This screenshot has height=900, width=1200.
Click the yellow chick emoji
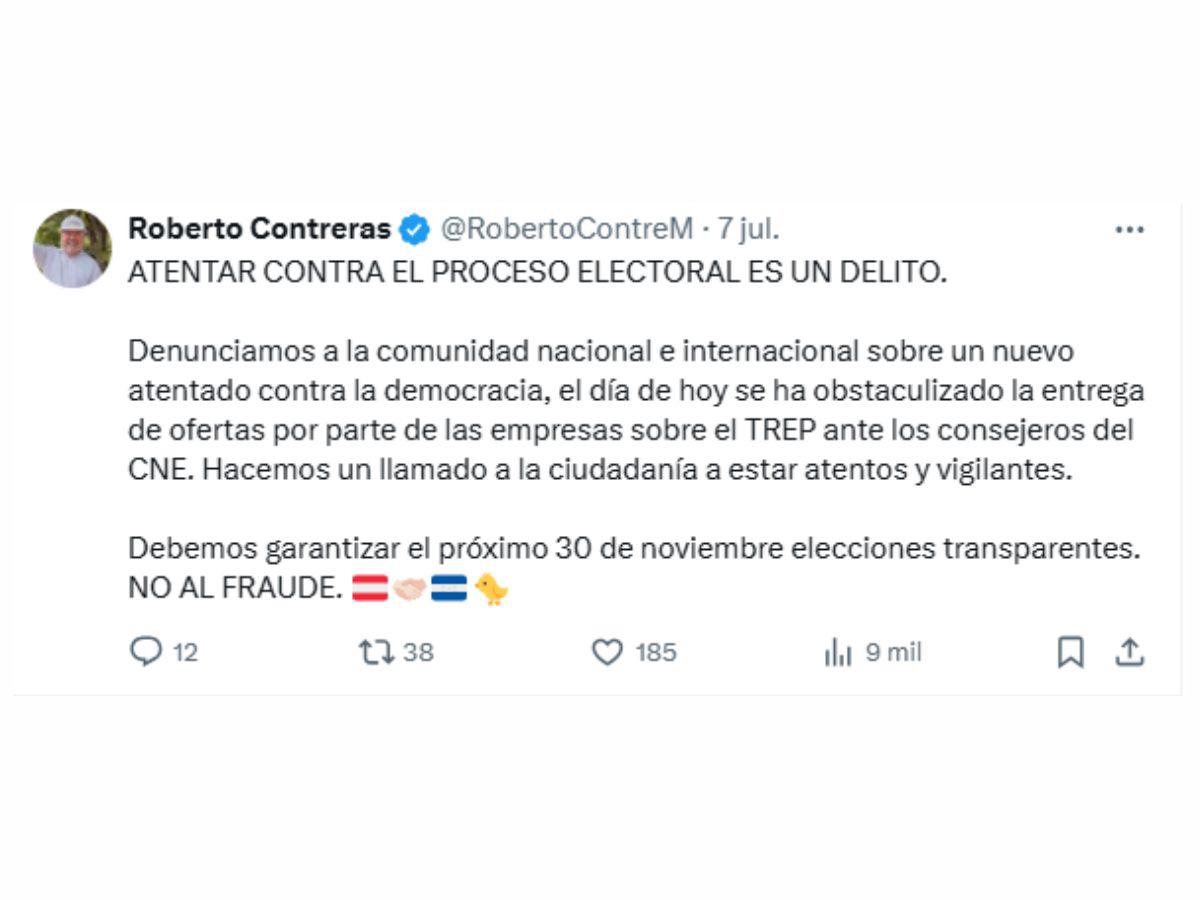[491, 589]
